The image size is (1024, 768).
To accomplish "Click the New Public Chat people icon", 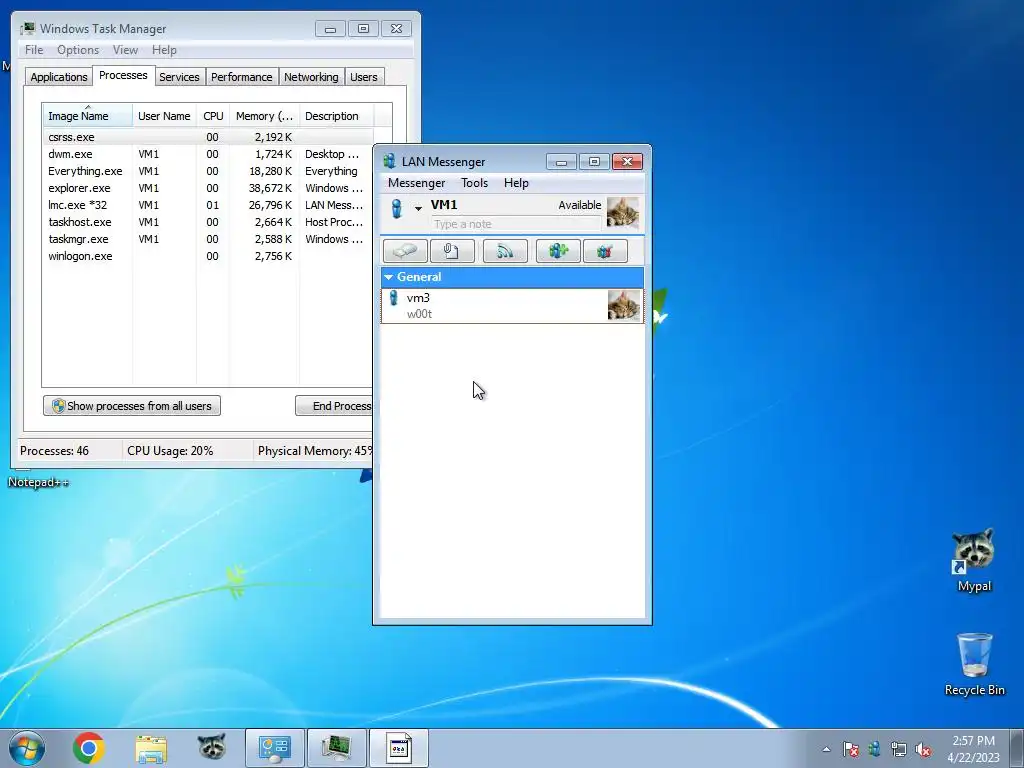I will point(558,251).
